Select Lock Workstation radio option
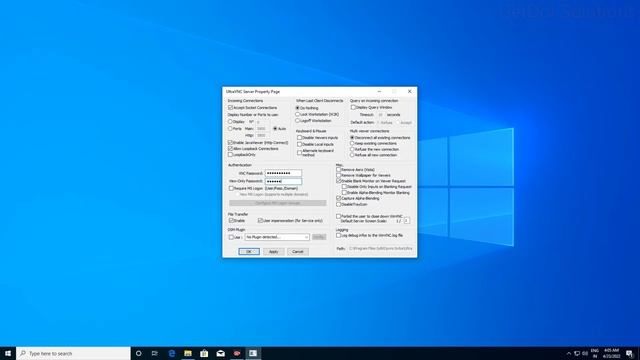Viewport: 640px width, 360px height. (298, 114)
